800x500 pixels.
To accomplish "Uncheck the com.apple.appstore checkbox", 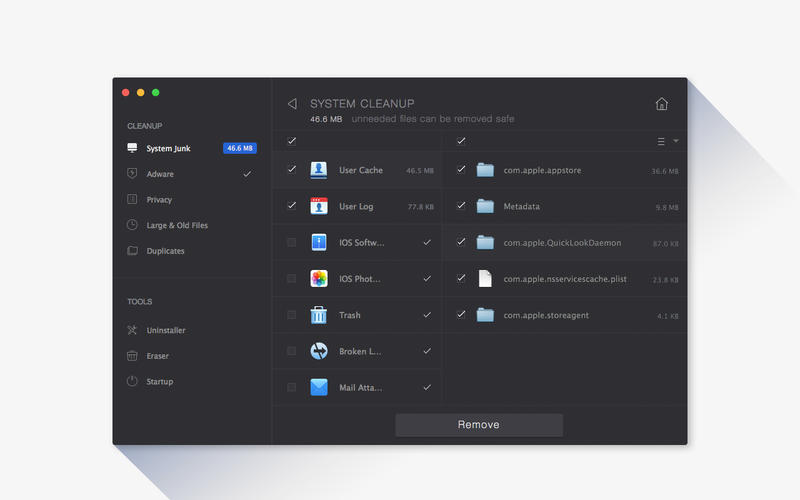I will [461, 170].
